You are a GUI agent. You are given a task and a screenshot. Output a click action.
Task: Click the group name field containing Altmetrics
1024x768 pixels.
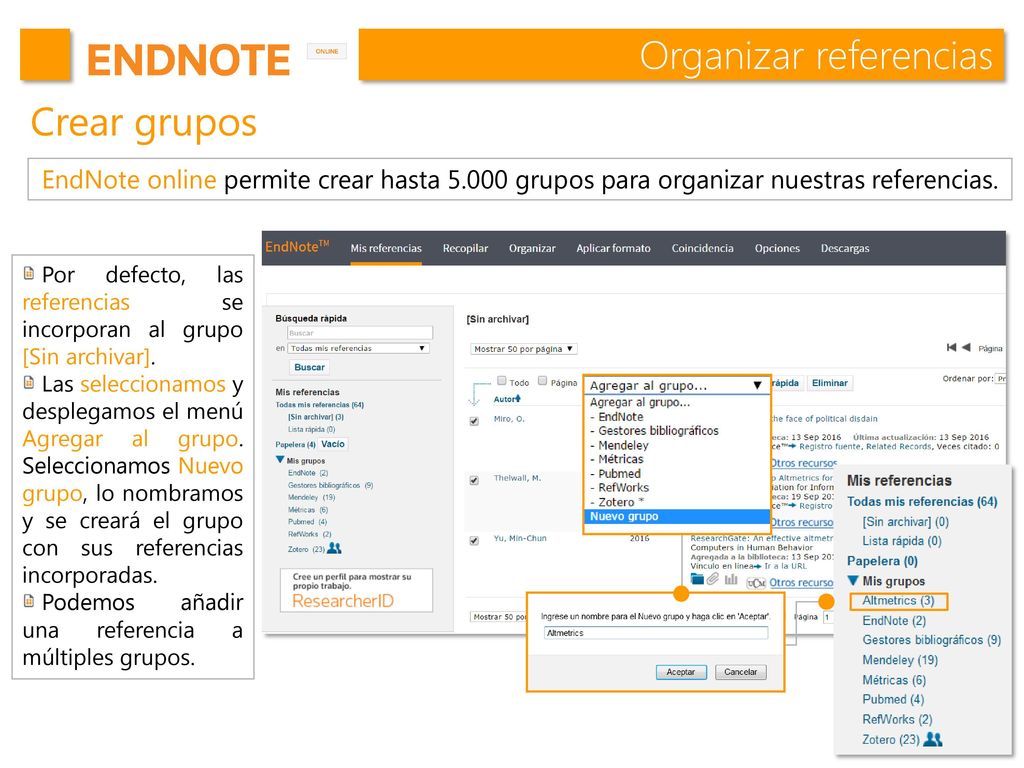[x=656, y=633]
